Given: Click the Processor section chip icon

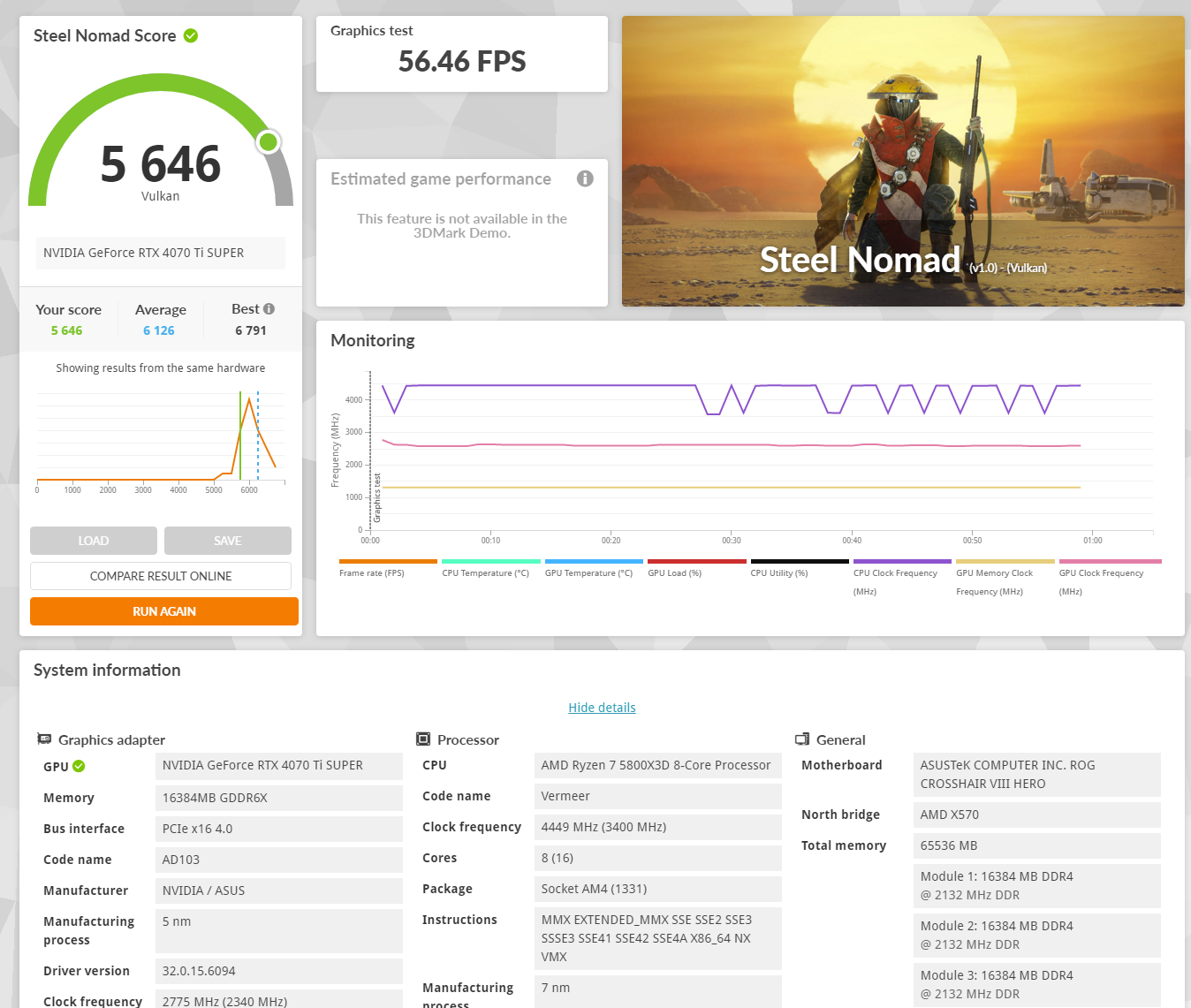Looking at the screenshot, I should 423,739.
